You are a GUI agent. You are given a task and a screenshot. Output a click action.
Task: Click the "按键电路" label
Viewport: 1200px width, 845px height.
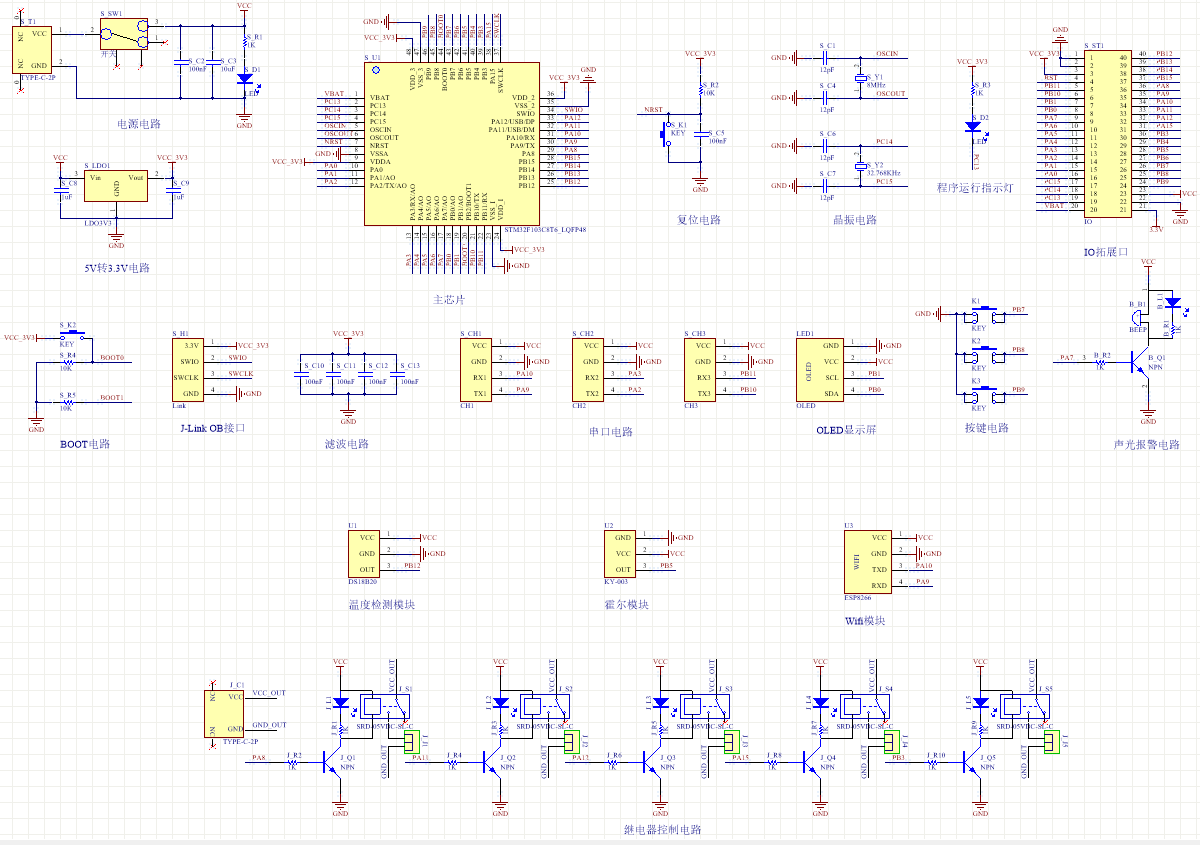(x=986, y=427)
